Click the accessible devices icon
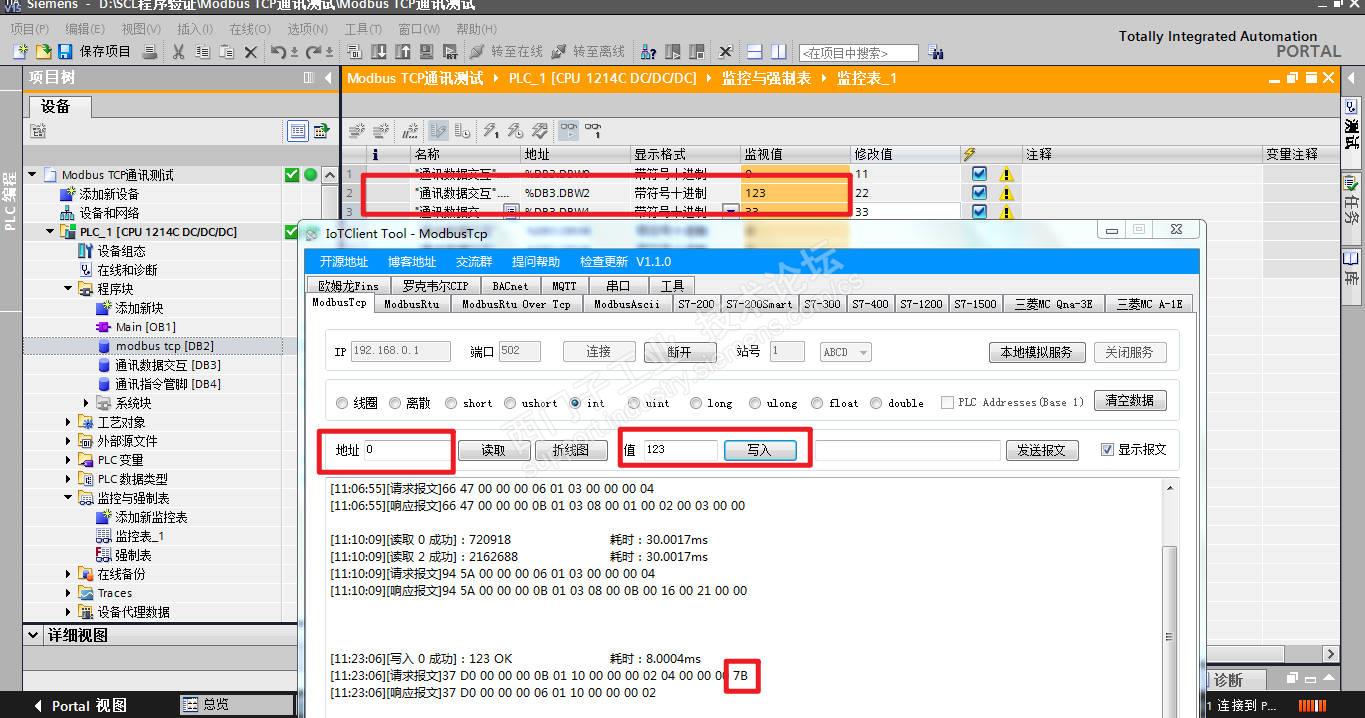Viewport: 1365px width, 718px height. (x=648, y=52)
